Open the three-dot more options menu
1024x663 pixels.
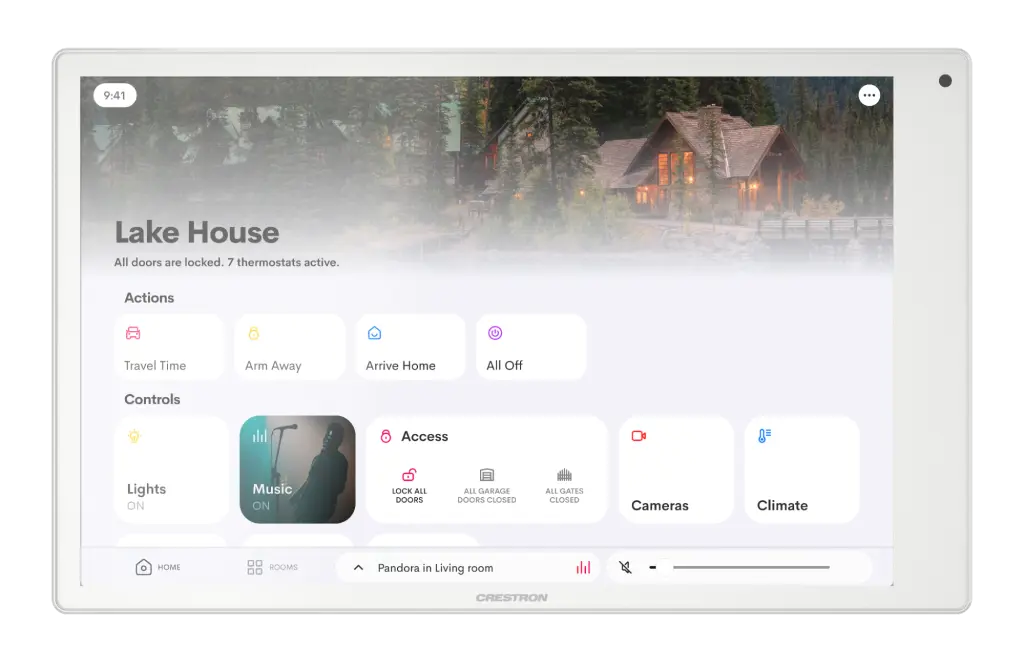[x=869, y=95]
